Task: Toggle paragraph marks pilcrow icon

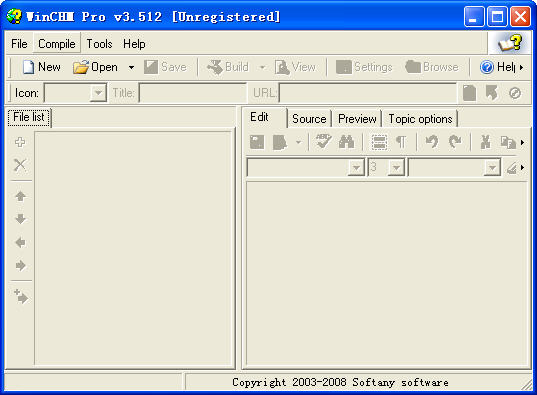Action: click(x=401, y=142)
